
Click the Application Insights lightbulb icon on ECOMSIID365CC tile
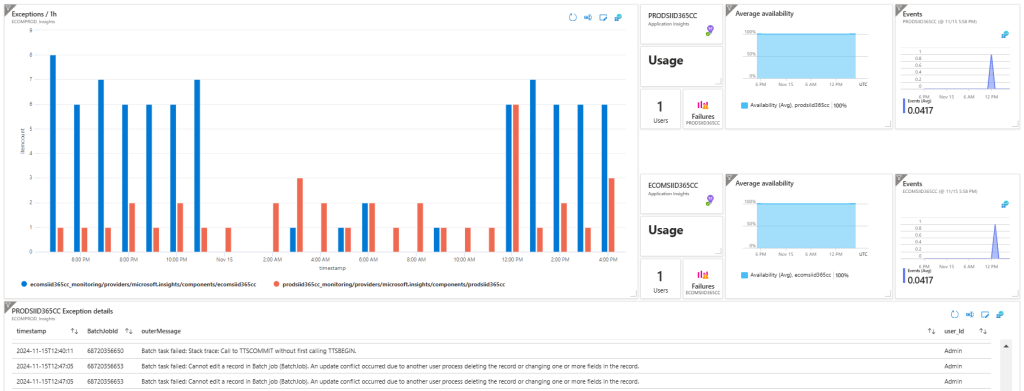[x=710, y=200]
